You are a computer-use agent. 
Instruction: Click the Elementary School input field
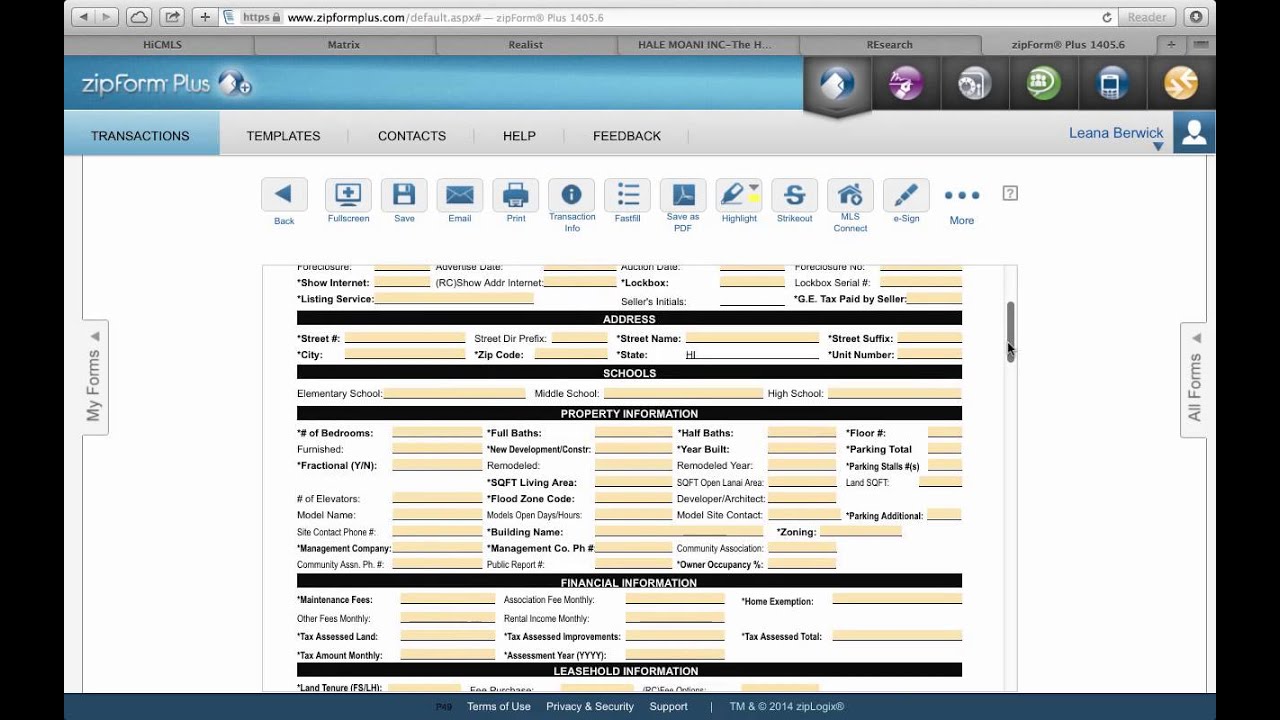(454, 393)
